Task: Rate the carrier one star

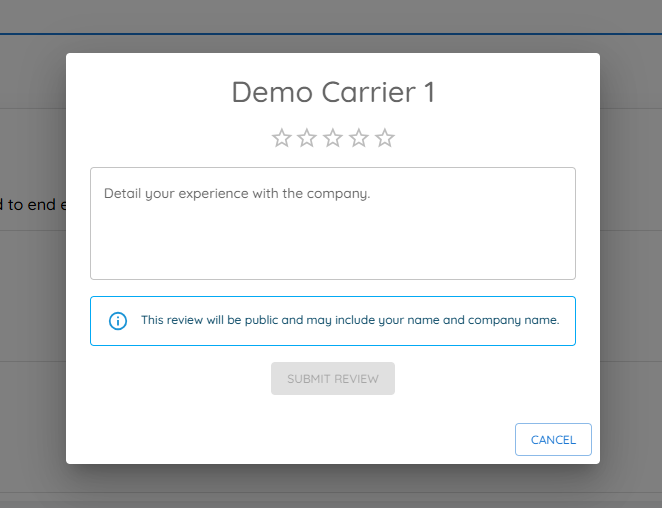Action: [x=282, y=138]
